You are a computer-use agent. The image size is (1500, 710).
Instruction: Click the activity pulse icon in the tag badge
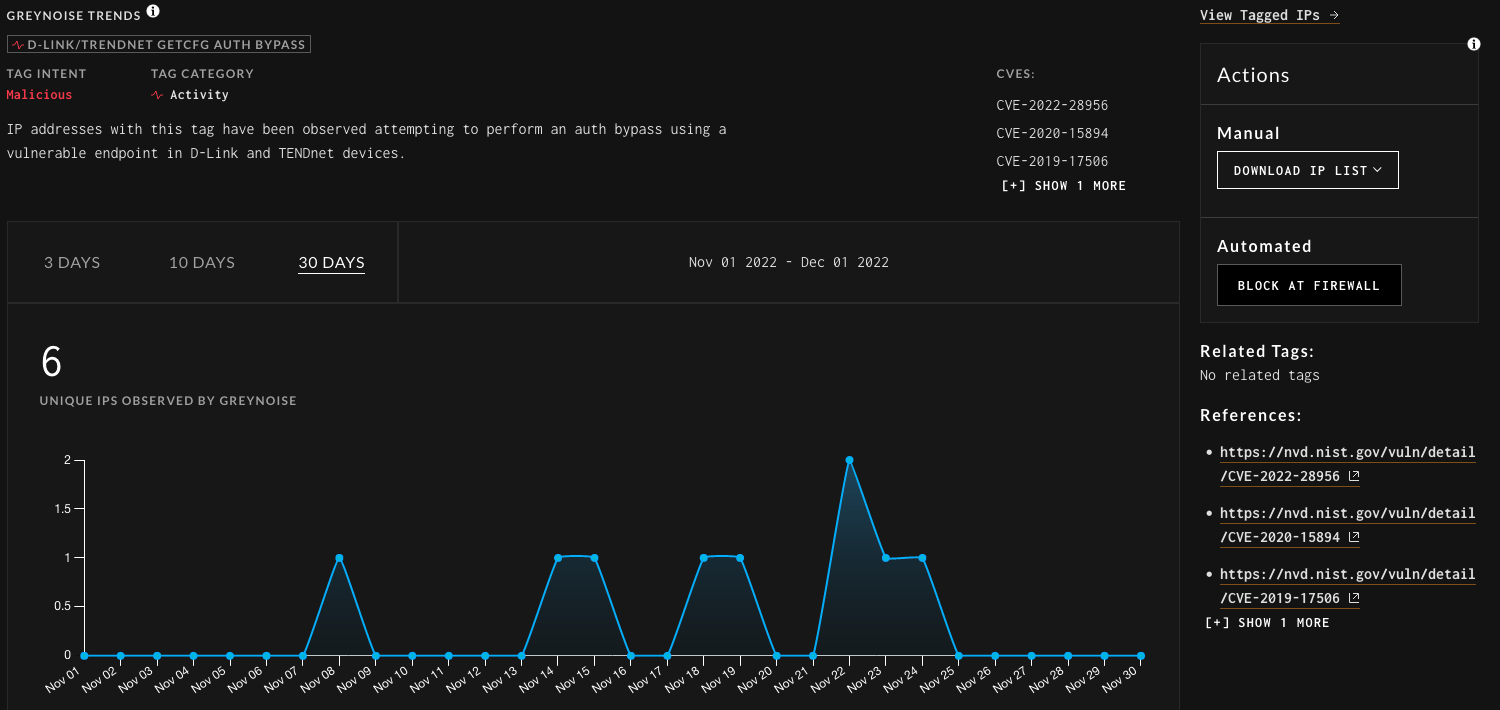click(18, 45)
